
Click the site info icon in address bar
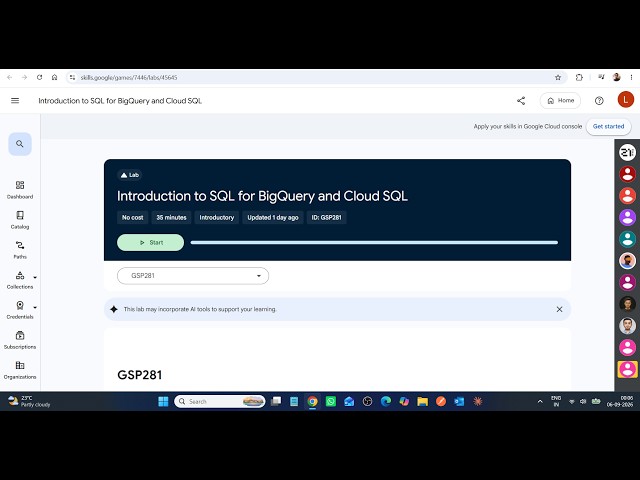(72, 77)
